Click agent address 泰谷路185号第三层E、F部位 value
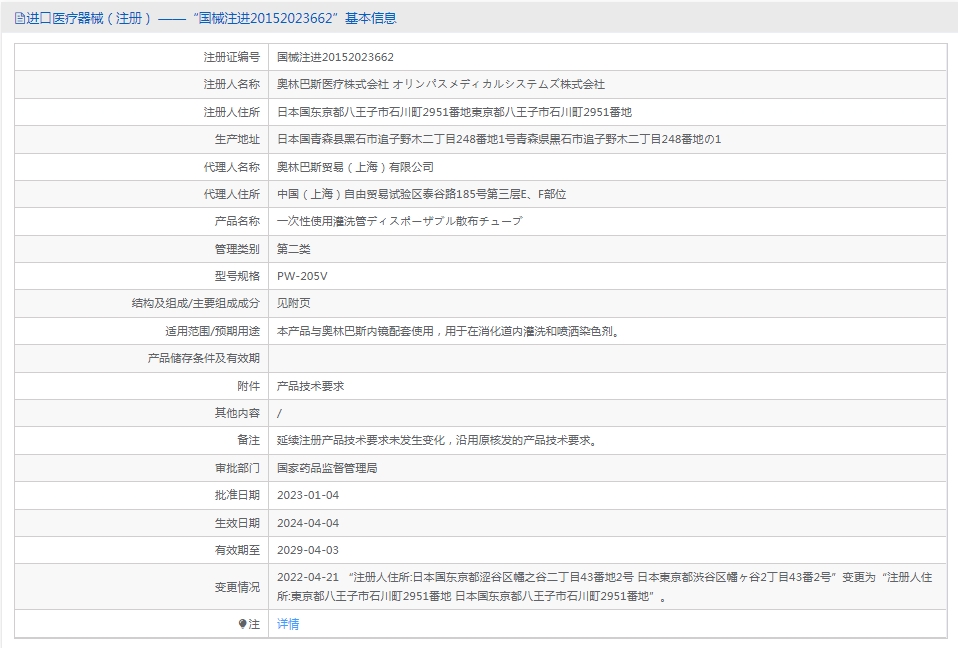This screenshot has height=648, width=958. [x=422, y=194]
